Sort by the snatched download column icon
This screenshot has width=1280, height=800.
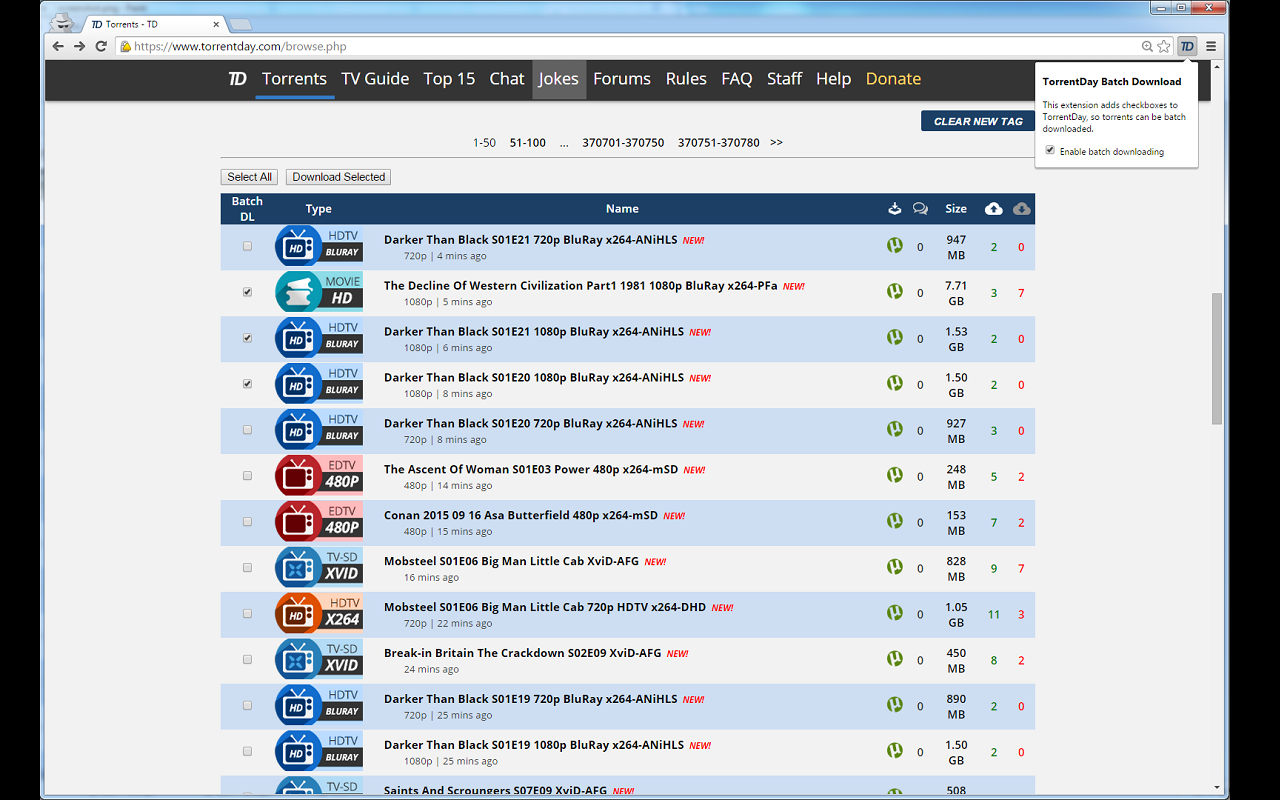[x=895, y=208]
